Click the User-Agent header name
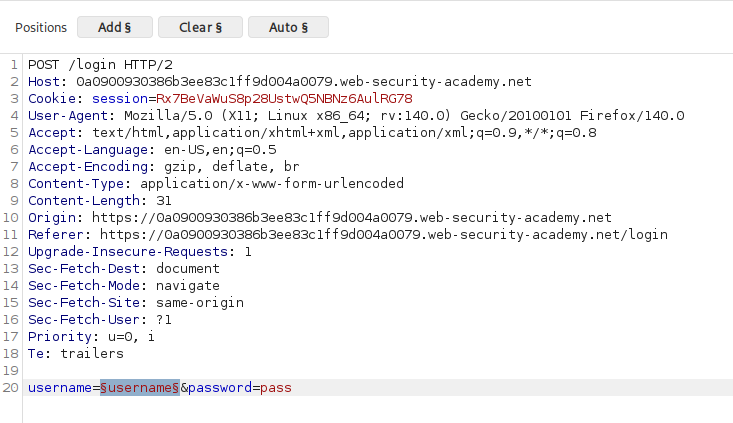 tap(68, 115)
